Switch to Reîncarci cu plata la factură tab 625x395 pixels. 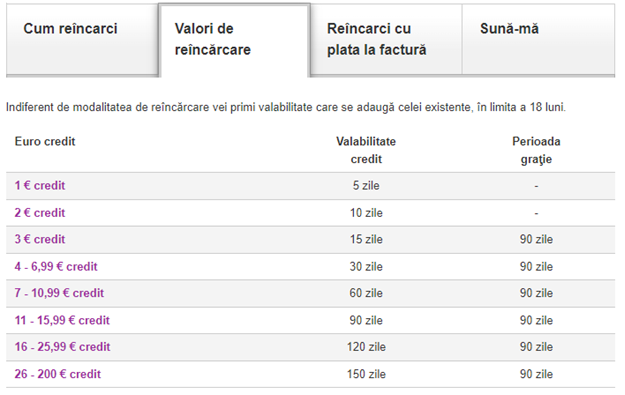(386, 39)
